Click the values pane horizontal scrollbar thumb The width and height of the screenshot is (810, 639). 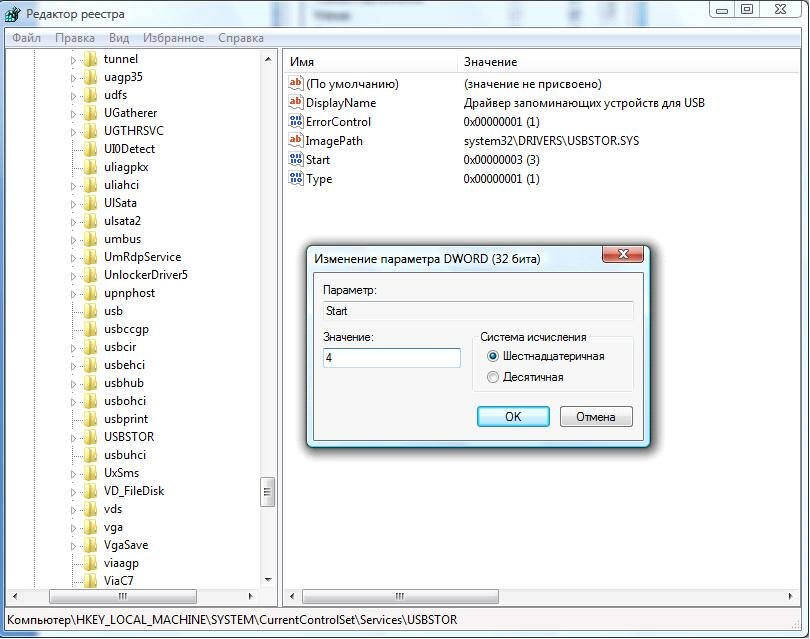(400, 596)
